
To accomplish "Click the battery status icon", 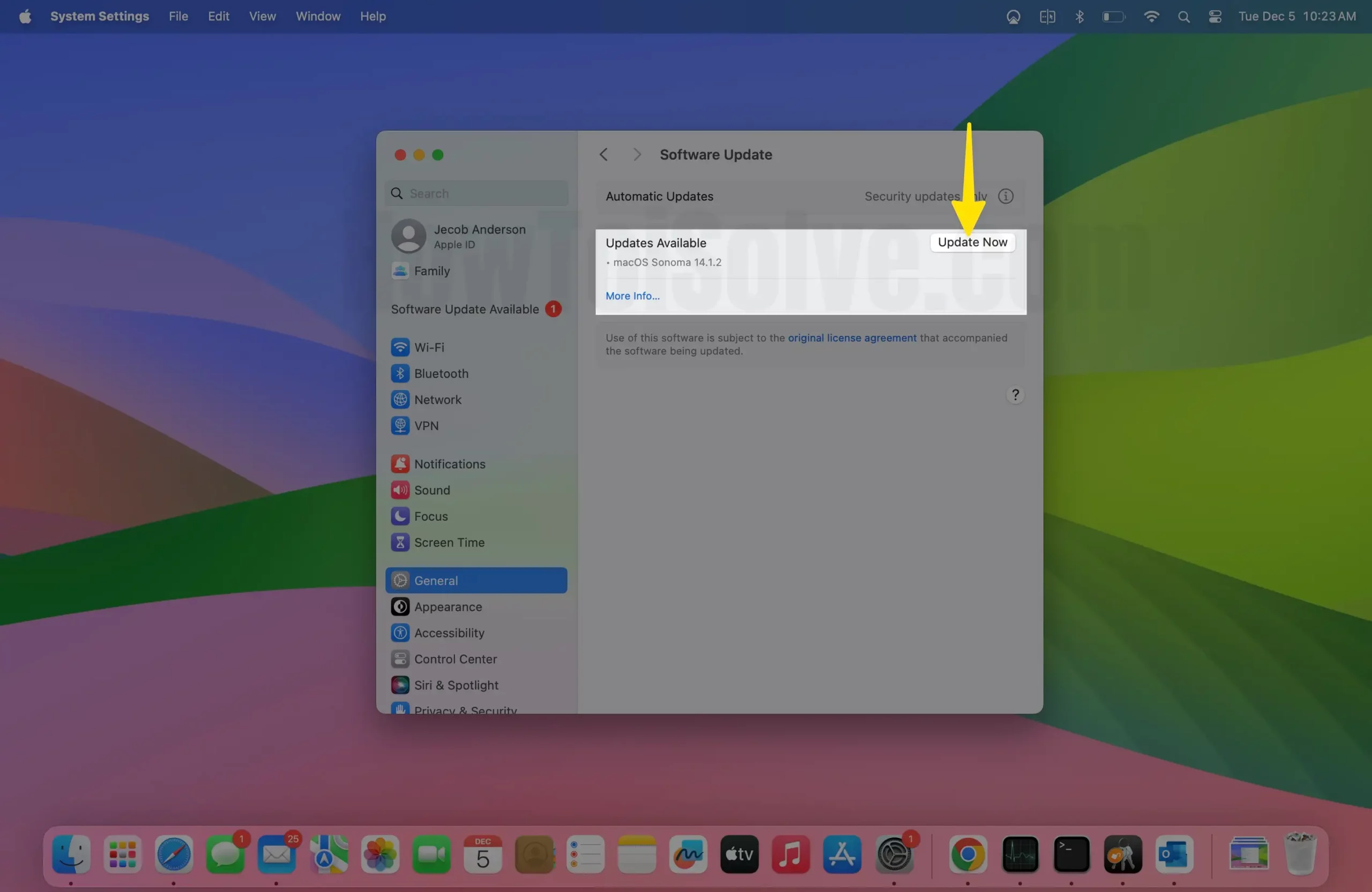I will (x=1113, y=16).
